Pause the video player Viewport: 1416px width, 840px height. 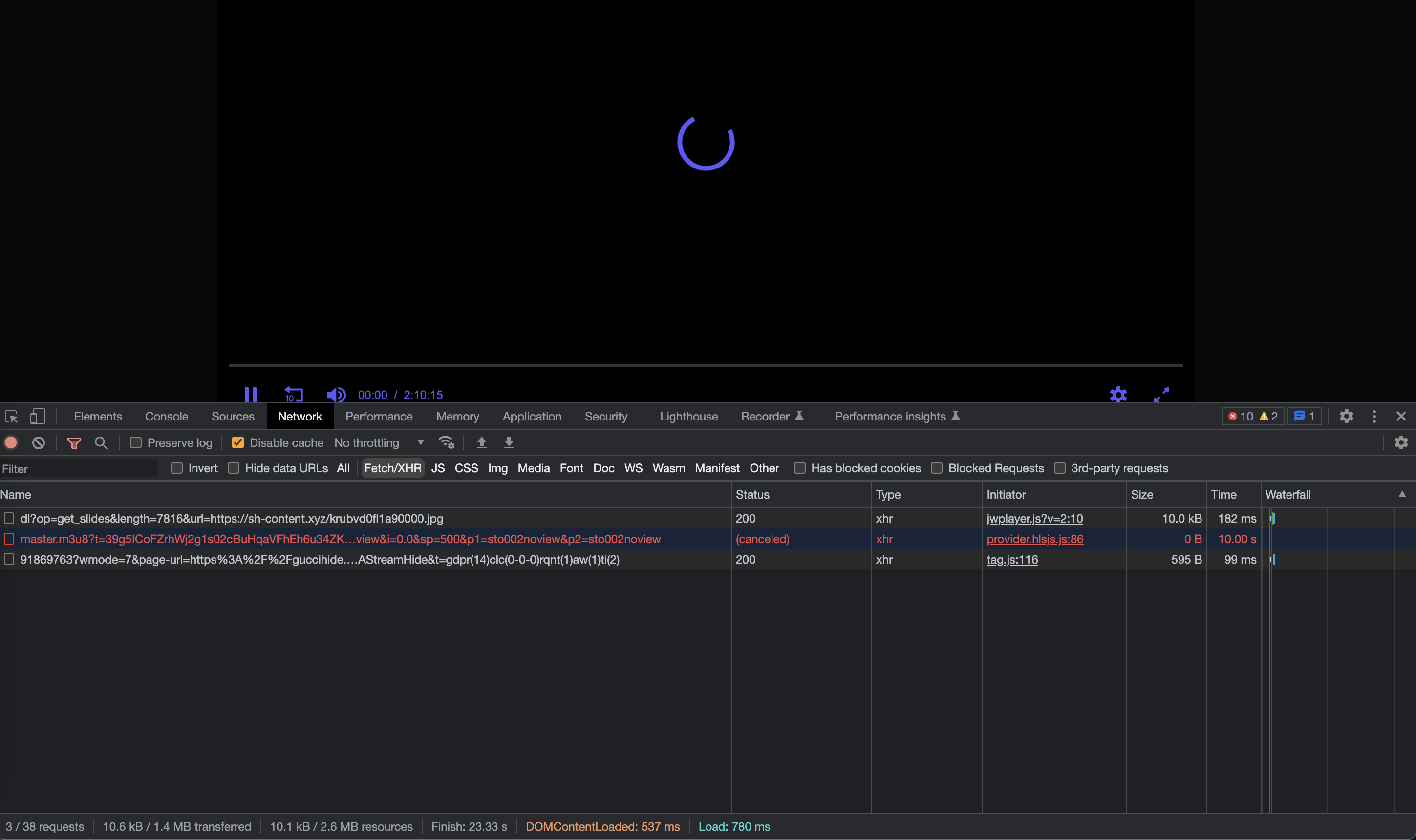tap(250, 394)
